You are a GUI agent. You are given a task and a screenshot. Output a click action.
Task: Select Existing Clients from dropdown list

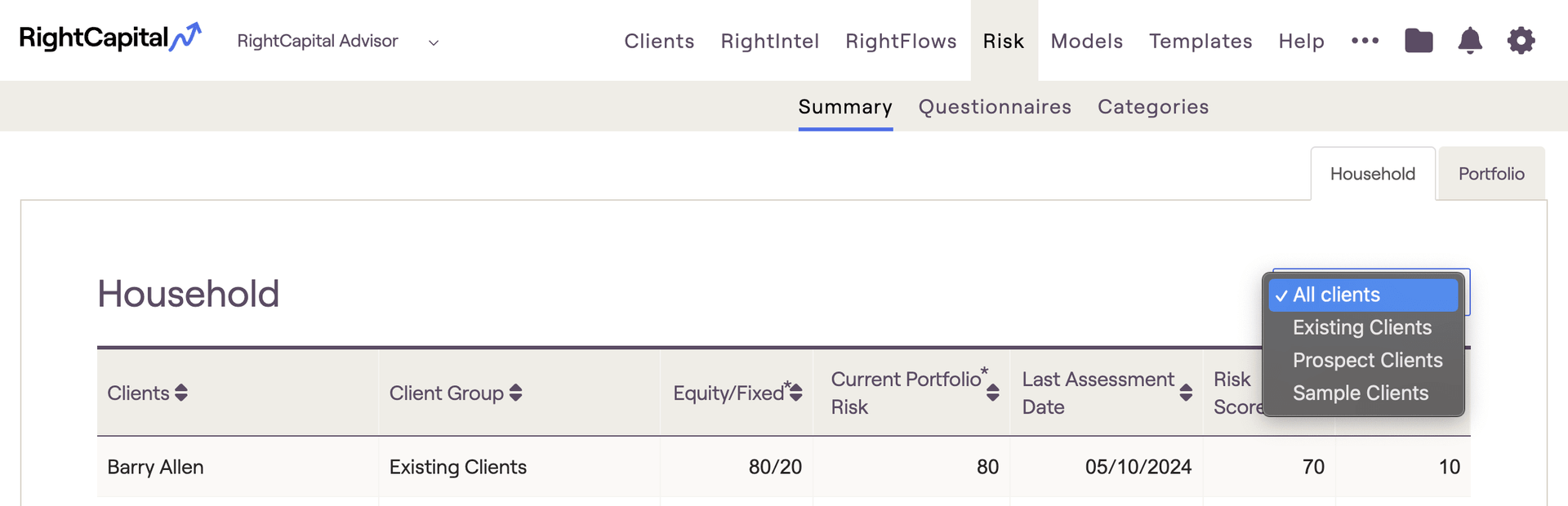click(x=1363, y=327)
